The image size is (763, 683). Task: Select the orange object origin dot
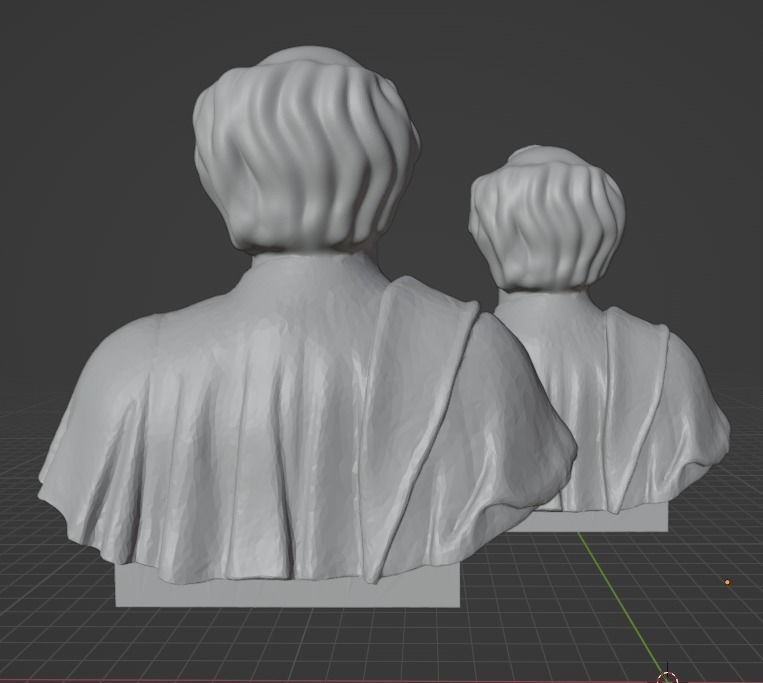(727, 581)
